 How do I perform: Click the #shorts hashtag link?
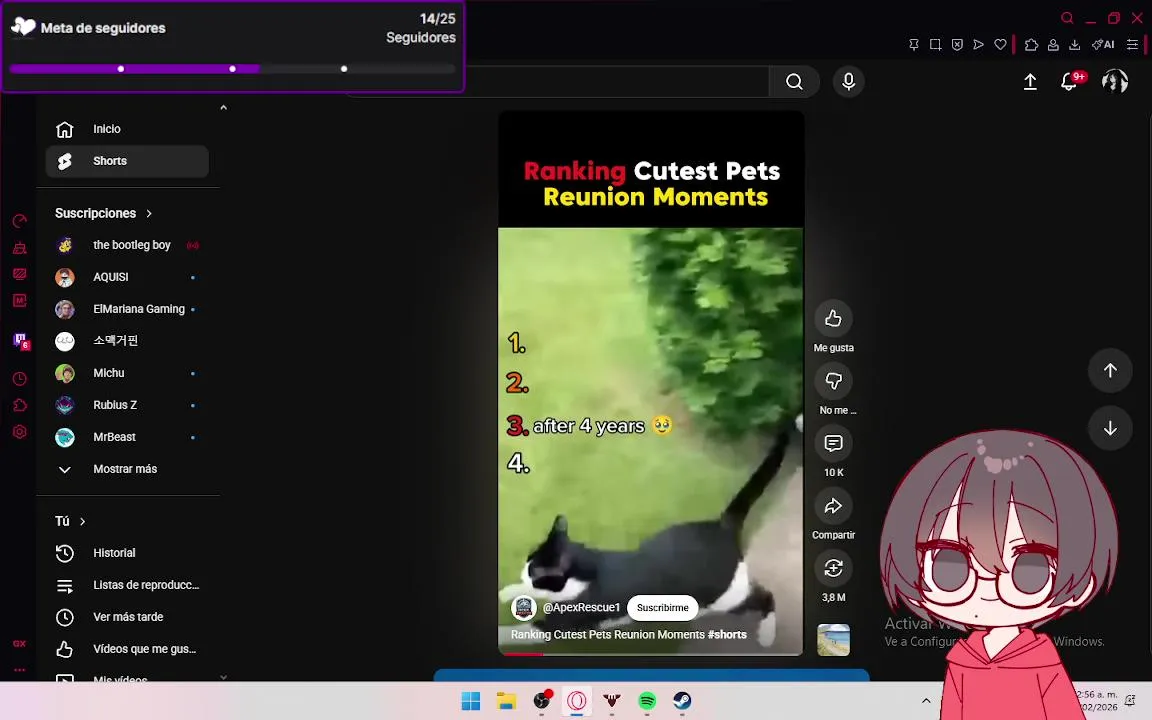727,635
